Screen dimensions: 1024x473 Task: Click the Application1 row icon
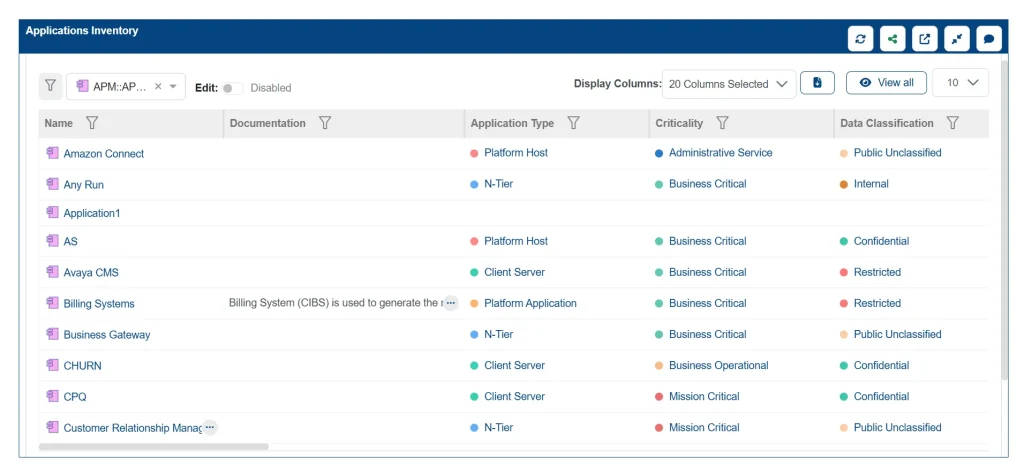point(52,212)
